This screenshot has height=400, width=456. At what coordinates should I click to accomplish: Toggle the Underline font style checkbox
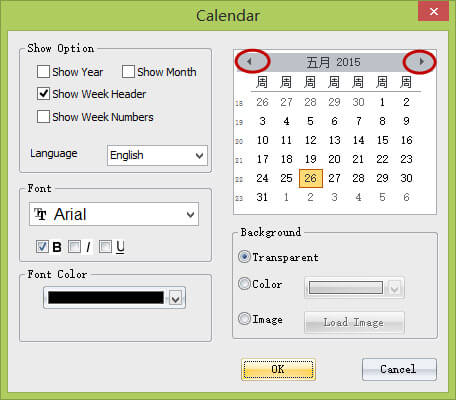point(105,247)
